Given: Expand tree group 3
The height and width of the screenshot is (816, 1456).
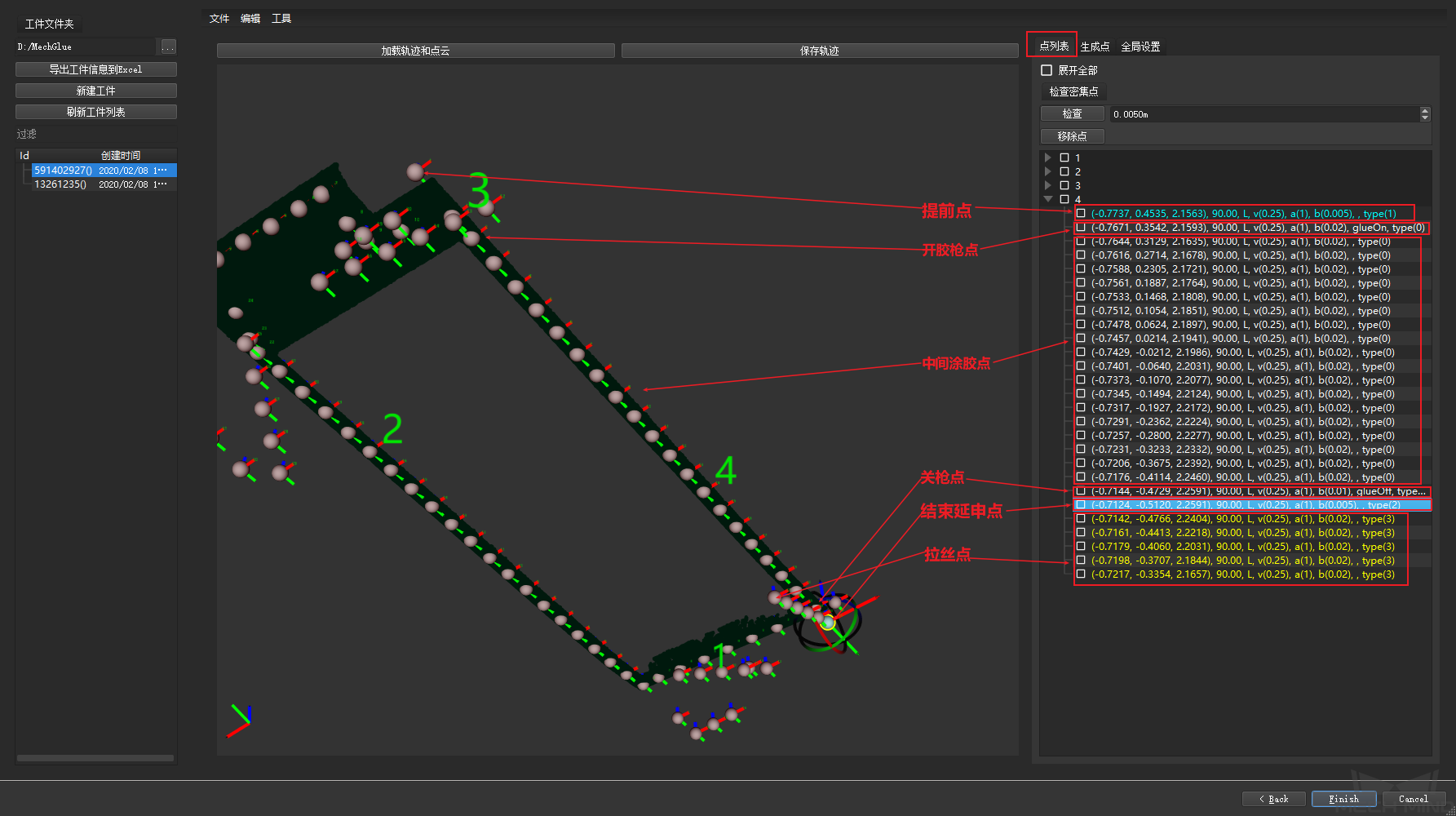Looking at the screenshot, I should click(x=1048, y=185).
